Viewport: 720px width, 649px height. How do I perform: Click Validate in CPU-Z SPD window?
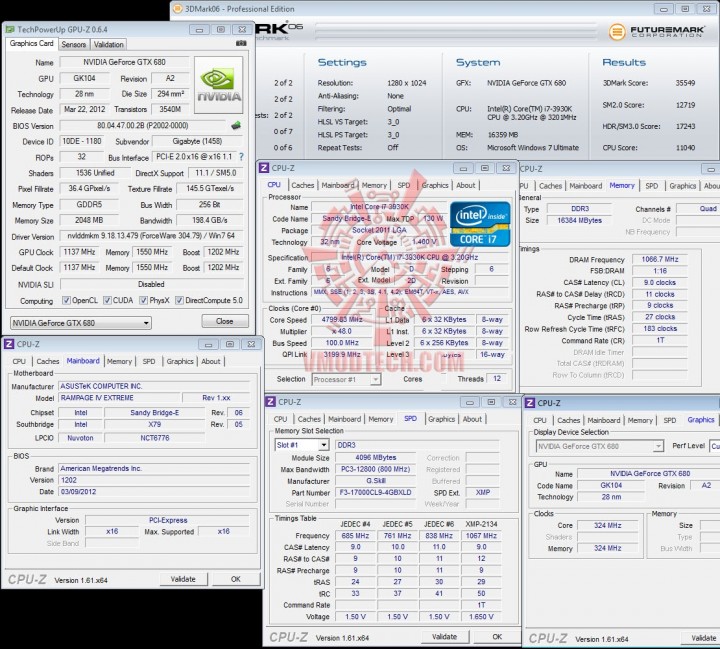(444, 637)
